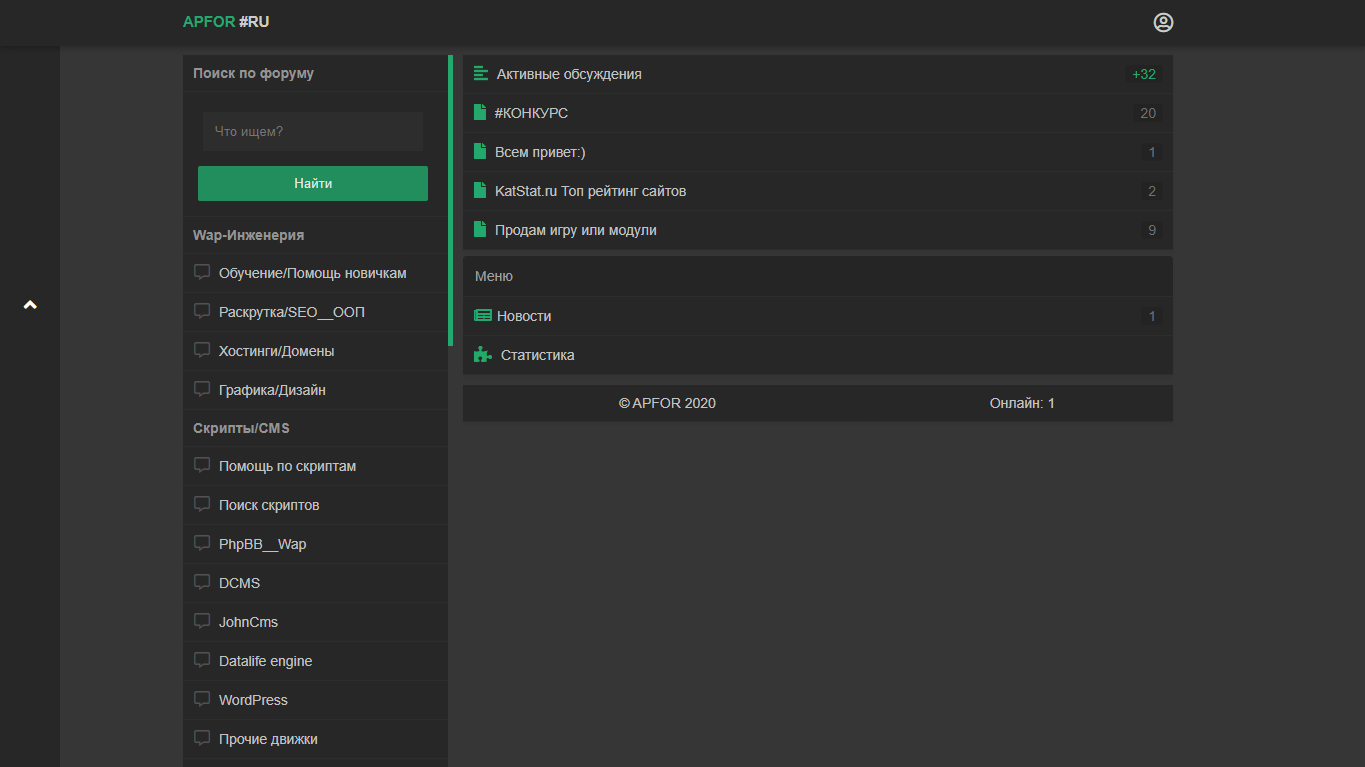Open Обучение/Помощь новичкам forum
The height and width of the screenshot is (767, 1365).
click(x=315, y=273)
